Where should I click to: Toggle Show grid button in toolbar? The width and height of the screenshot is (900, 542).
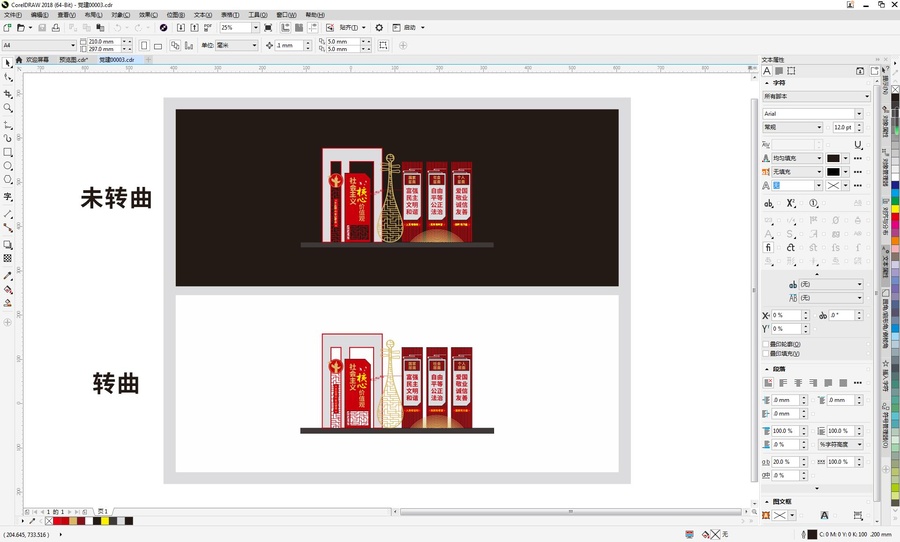point(298,28)
